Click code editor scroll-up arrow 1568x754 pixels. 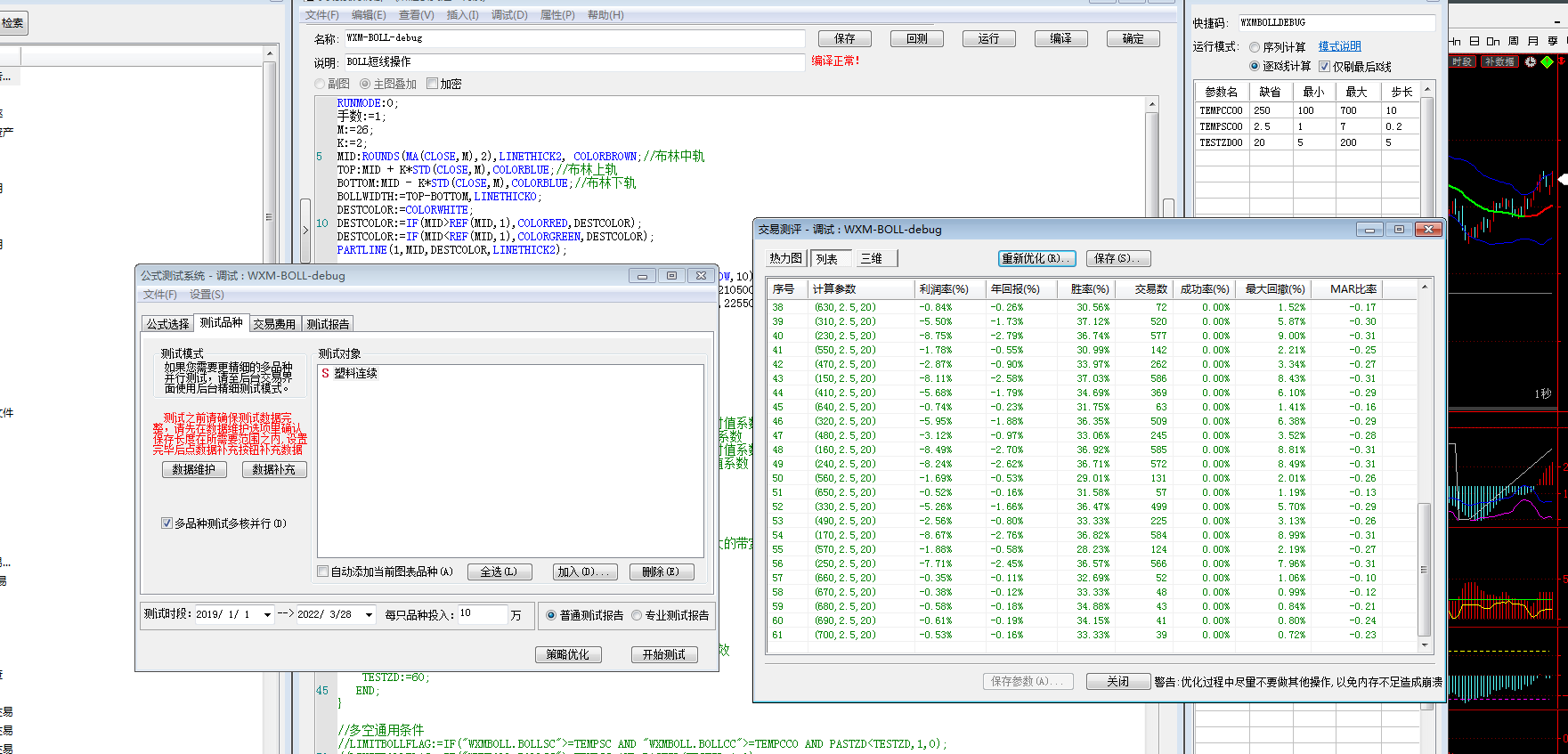coord(1151,104)
